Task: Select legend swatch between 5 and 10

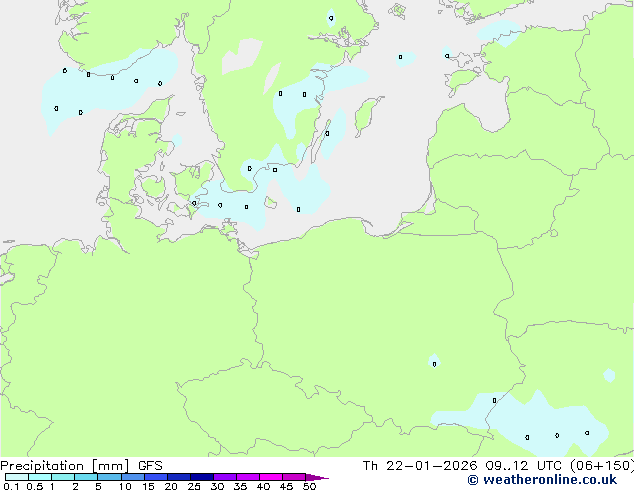Action: [x=109, y=477]
